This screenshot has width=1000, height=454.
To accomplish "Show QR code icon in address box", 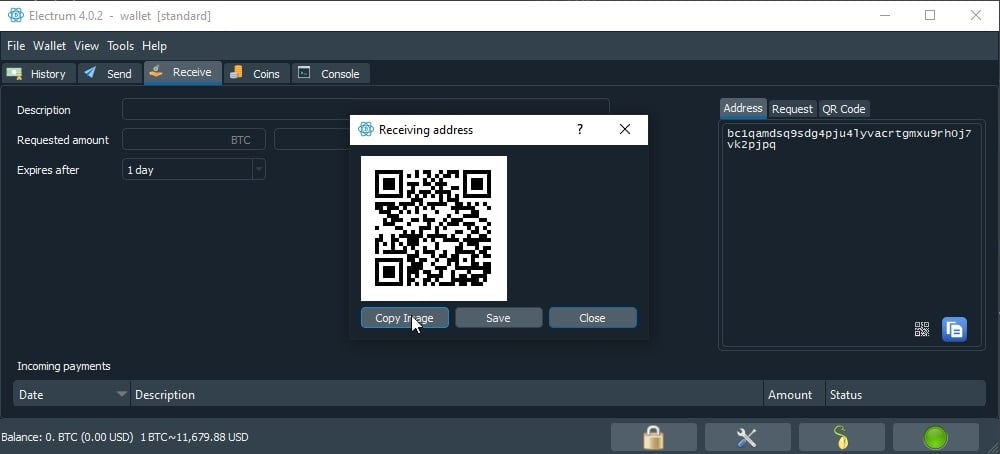I will tap(922, 329).
